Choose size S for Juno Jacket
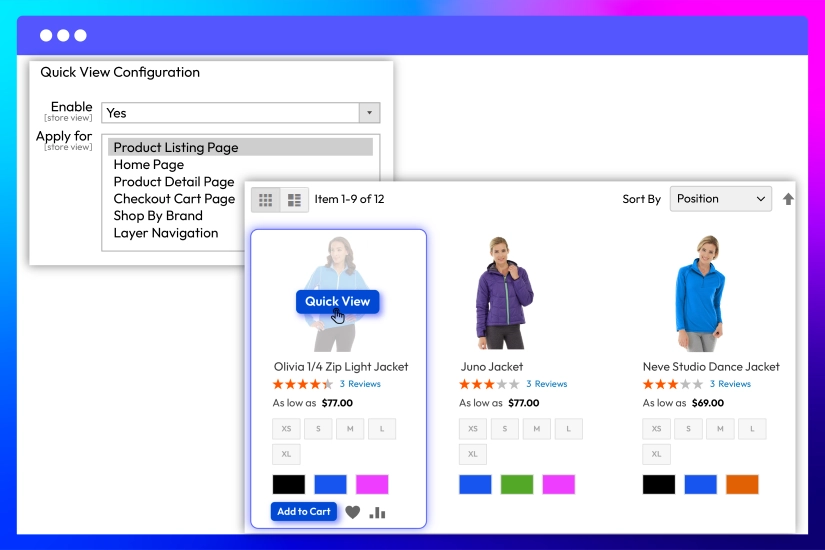This screenshot has height=550, width=825. (x=505, y=429)
